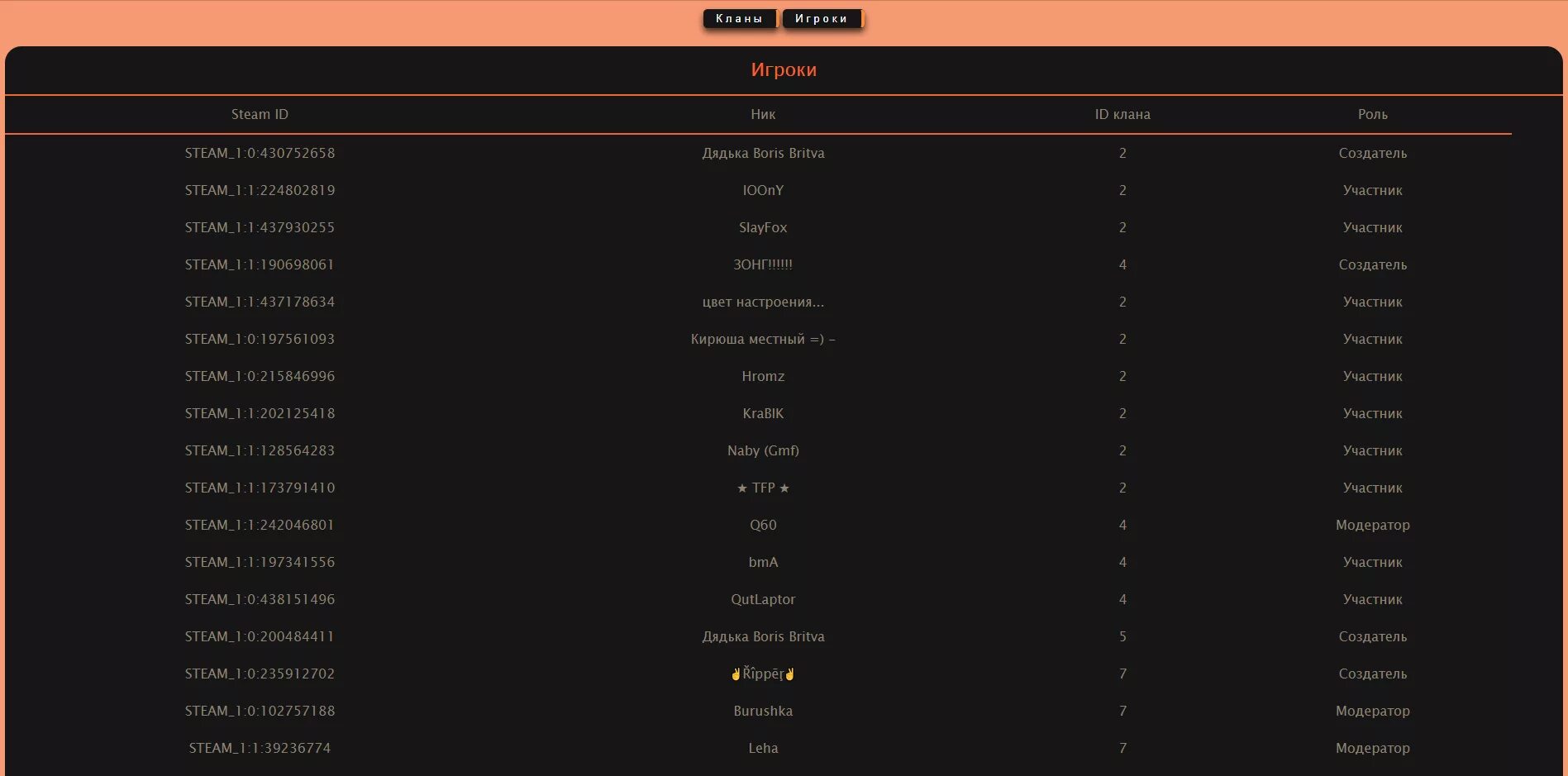Click nickname Naby (Gmf)
Screen dimensions: 1568x776
coord(763,450)
